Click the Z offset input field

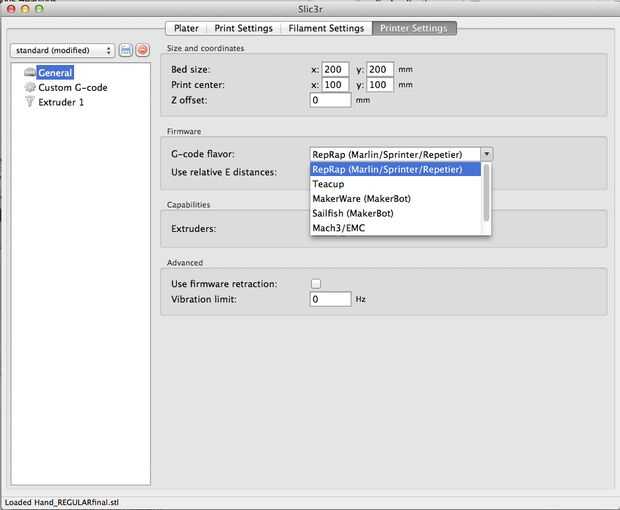[x=330, y=100]
